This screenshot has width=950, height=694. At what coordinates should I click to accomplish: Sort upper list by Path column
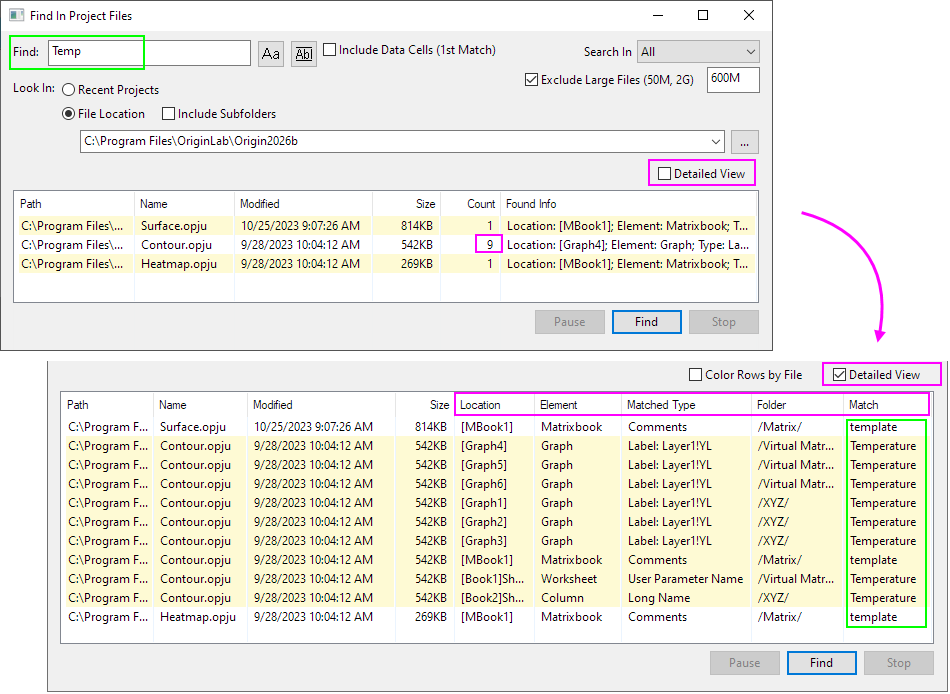[x=74, y=204]
